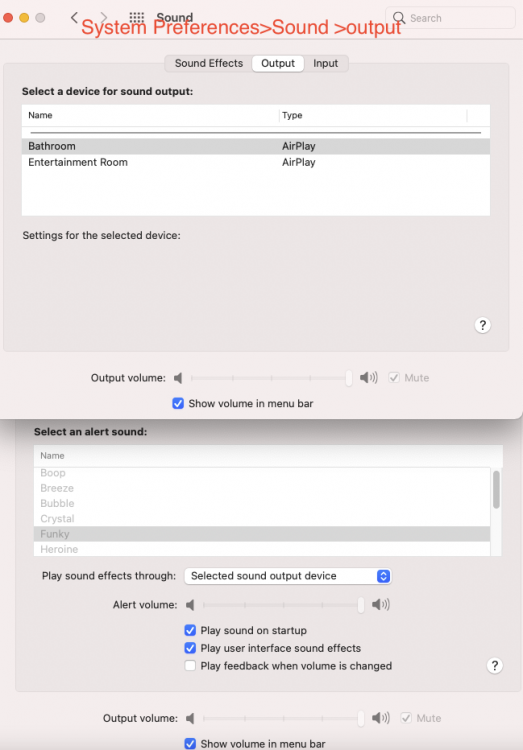Screen dimensions: 523x750
Task: Open Play sound effects through dropdown
Action: (288, 576)
